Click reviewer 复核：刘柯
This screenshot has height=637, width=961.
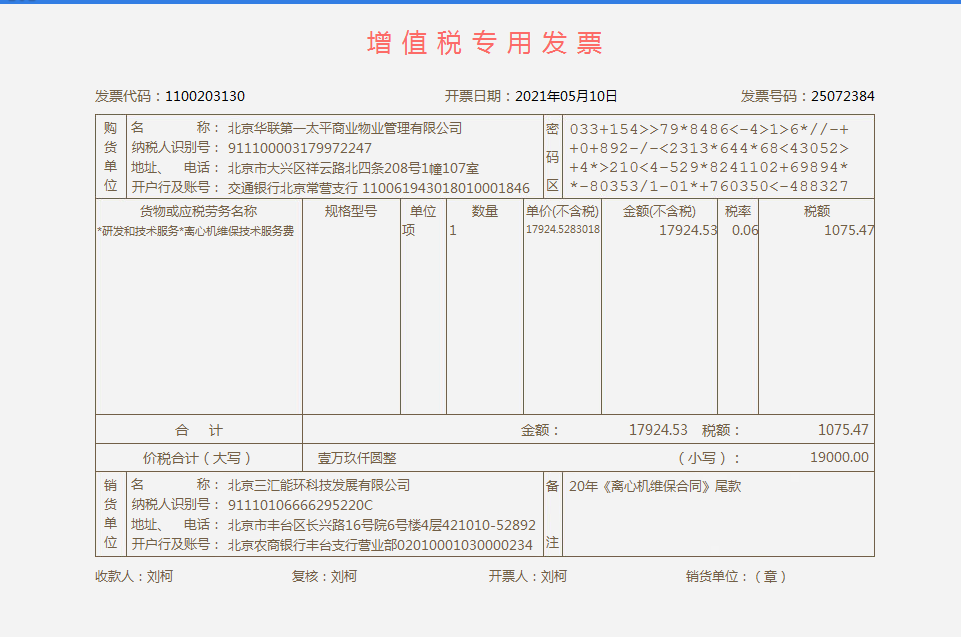pyautogui.click(x=324, y=576)
